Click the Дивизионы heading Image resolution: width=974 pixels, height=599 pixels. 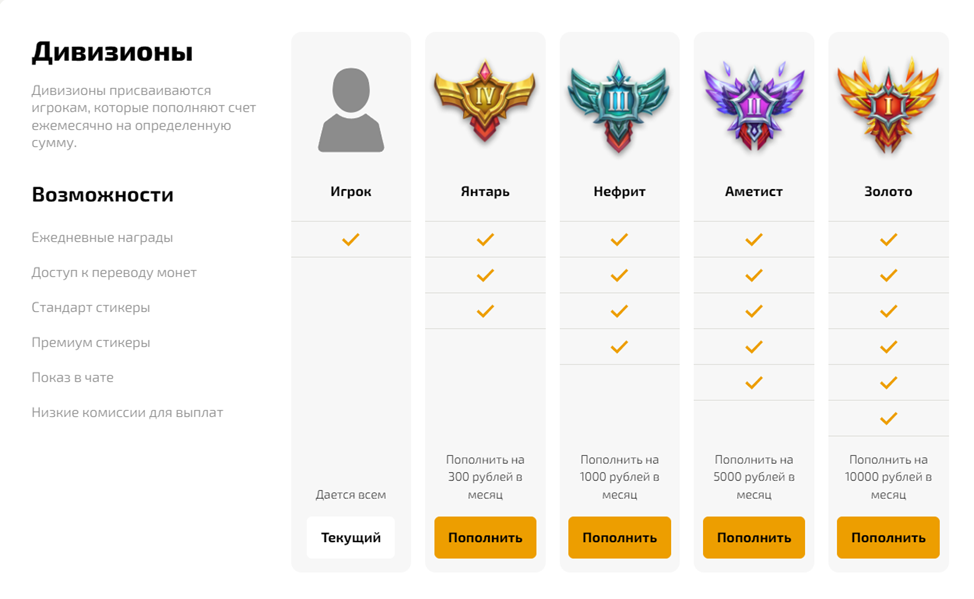[x=112, y=52]
